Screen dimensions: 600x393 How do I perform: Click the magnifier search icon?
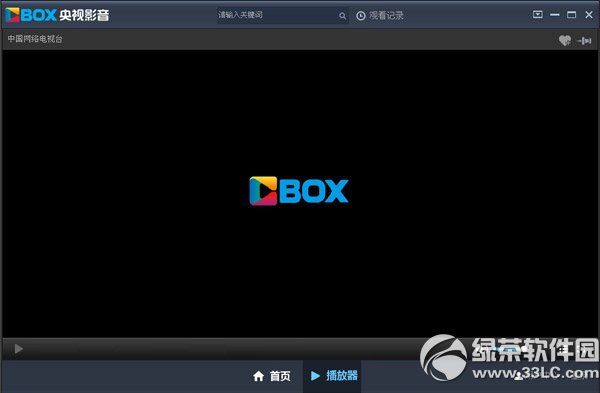[342, 16]
